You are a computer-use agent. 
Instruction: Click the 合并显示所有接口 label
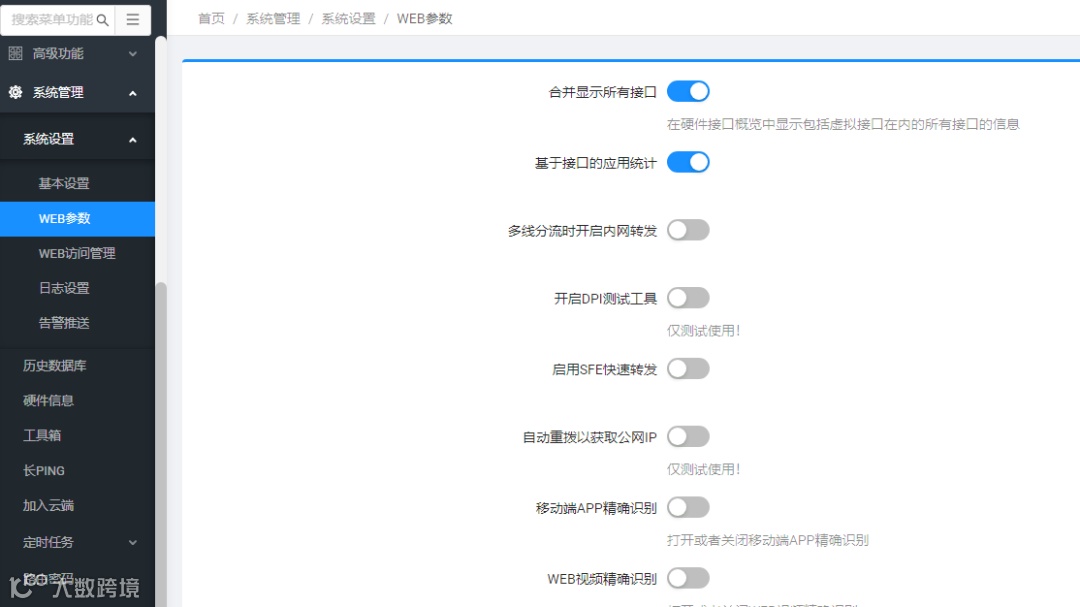click(602, 92)
